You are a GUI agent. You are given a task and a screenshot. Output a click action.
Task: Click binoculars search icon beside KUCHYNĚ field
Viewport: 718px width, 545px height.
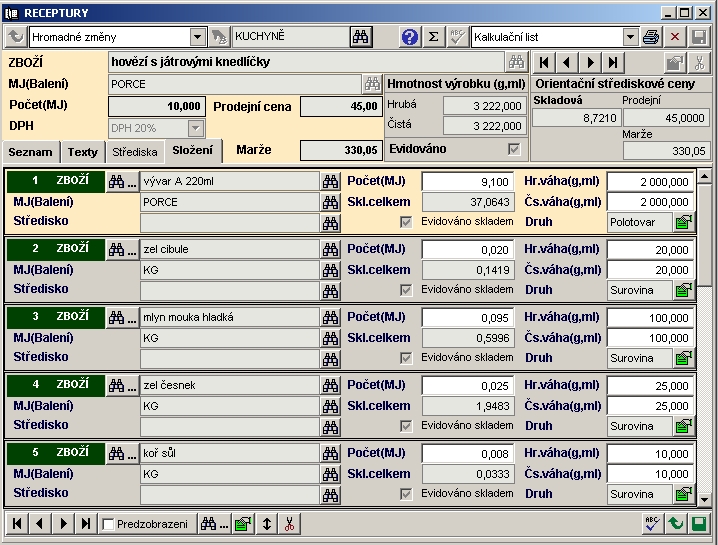click(x=360, y=37)
